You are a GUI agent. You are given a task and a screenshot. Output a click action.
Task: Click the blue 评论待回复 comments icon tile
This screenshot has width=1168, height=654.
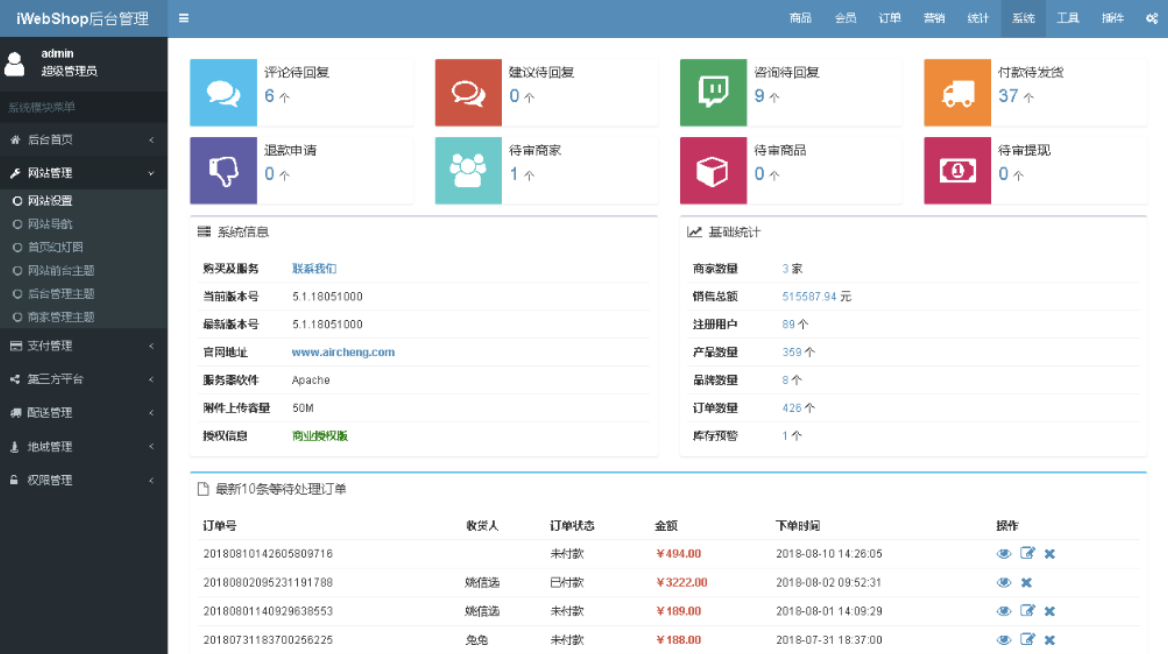(x=223, y=92)
